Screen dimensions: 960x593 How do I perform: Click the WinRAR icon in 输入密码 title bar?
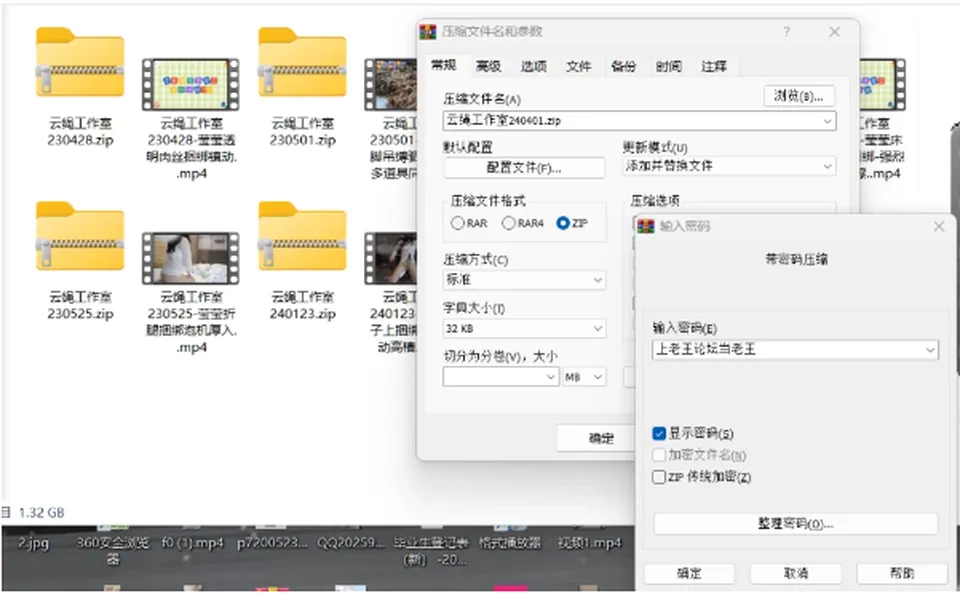pos(645,226)
